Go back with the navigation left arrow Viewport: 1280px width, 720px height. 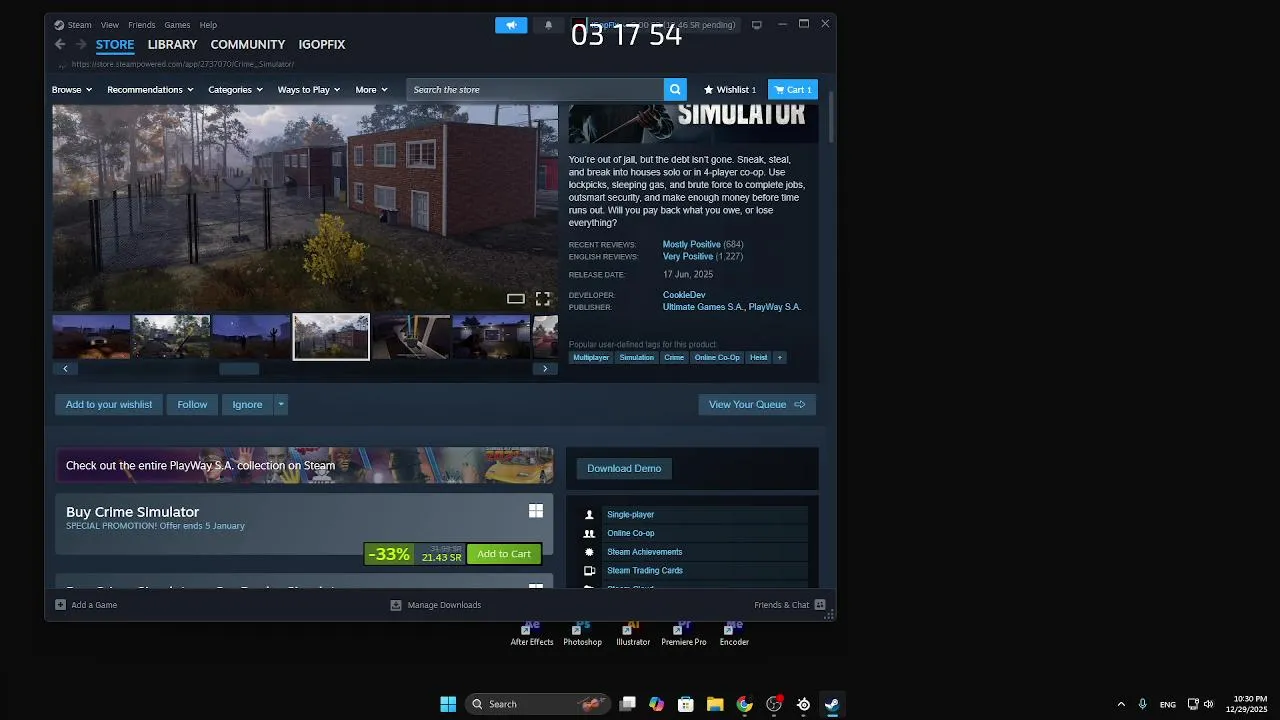[60, 44]
